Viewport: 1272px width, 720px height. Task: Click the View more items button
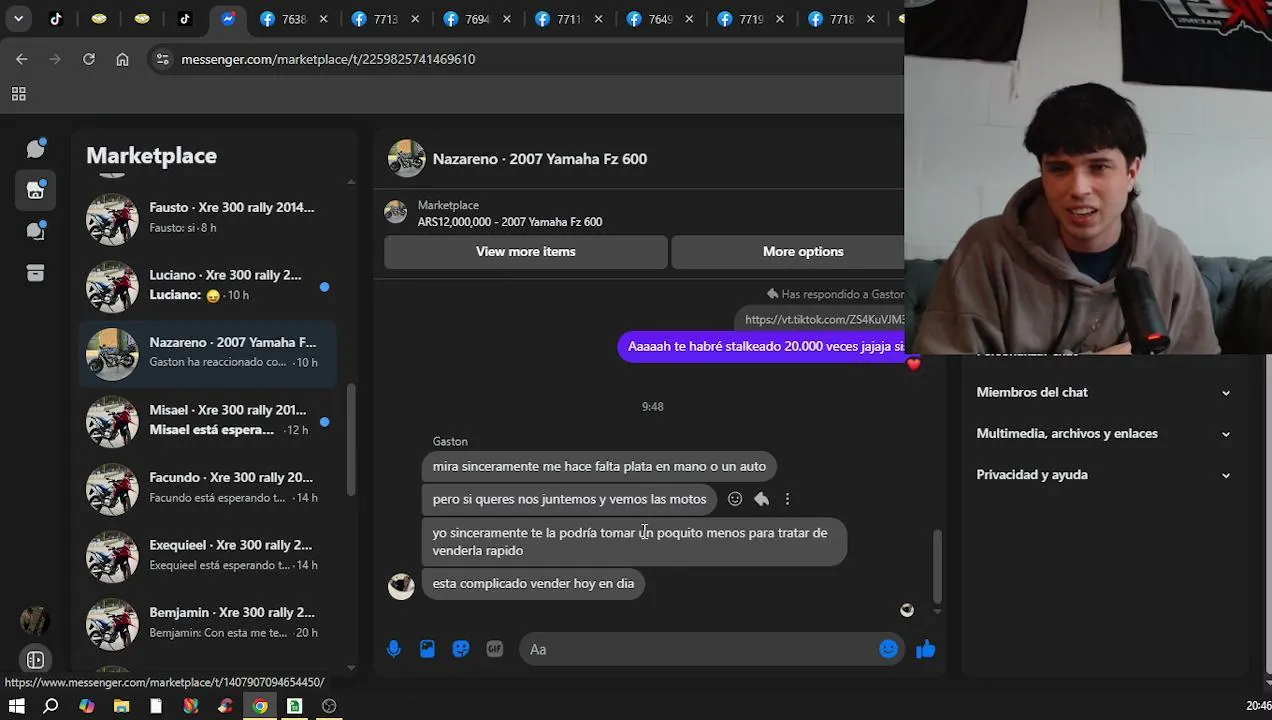click(x=526, y=252)
